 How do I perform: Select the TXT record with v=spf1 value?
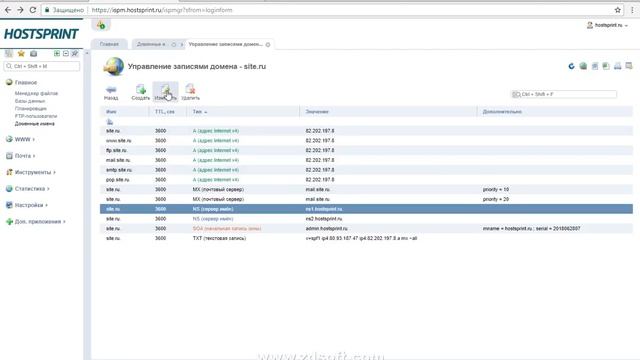[x=366, y=238]
